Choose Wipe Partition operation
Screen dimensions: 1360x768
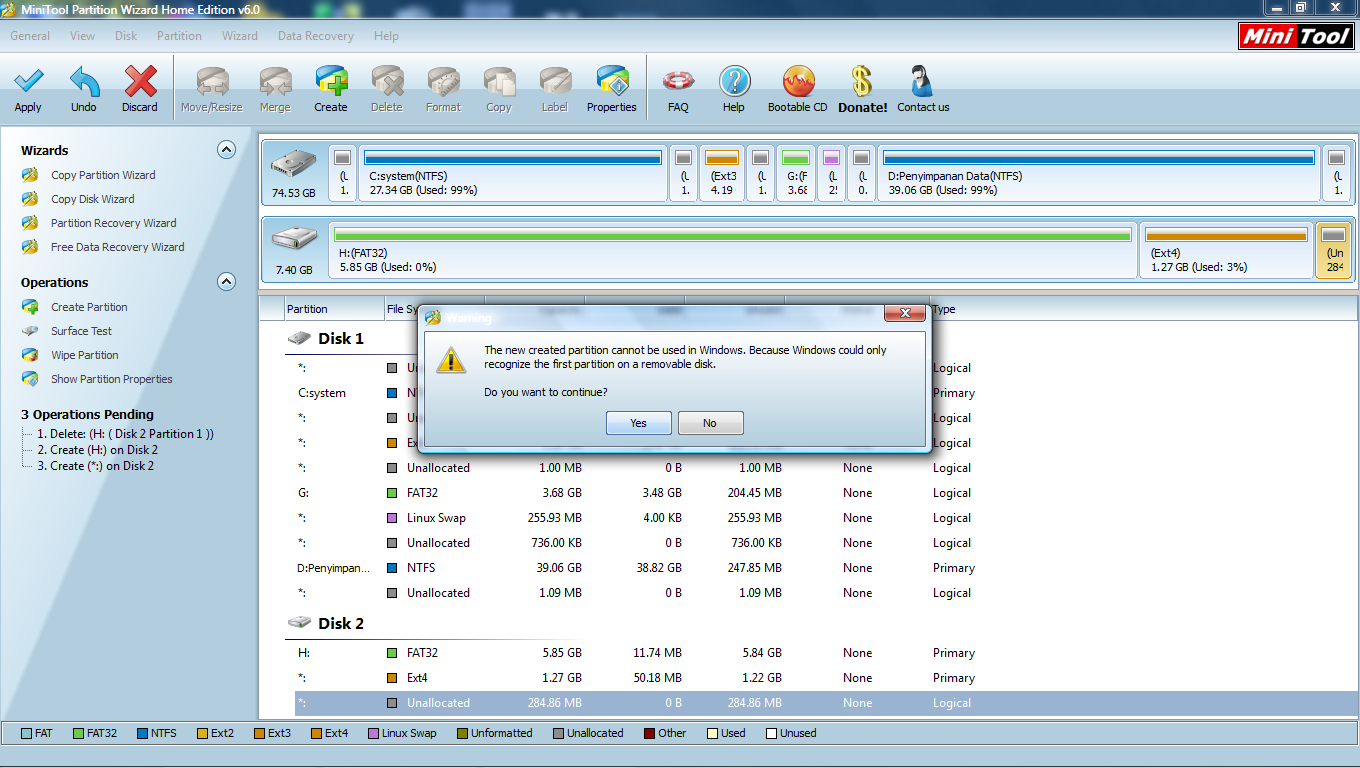click(84, 355)
